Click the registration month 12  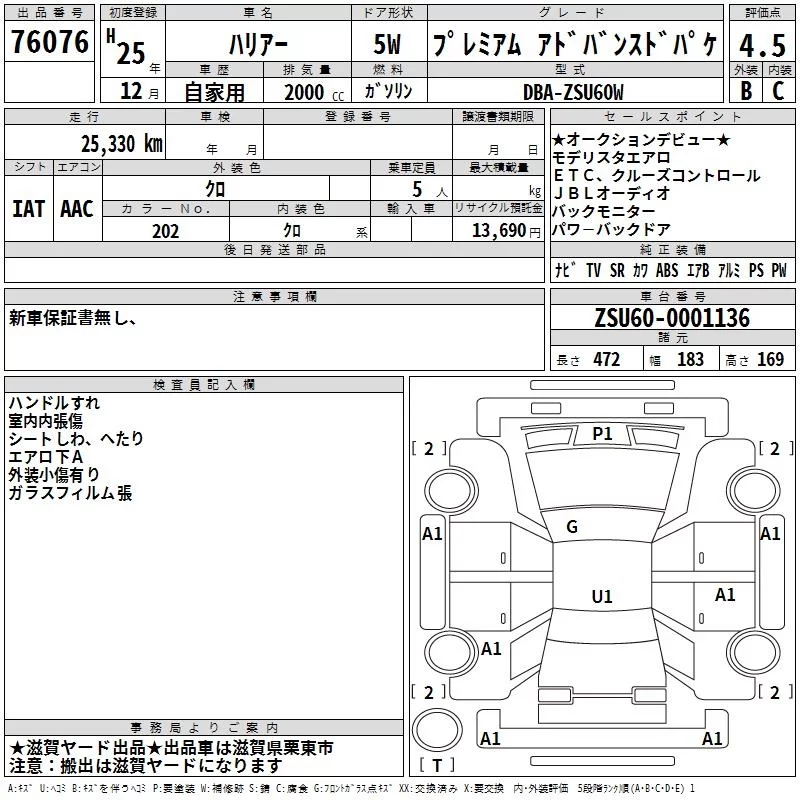tap(131, 91)
